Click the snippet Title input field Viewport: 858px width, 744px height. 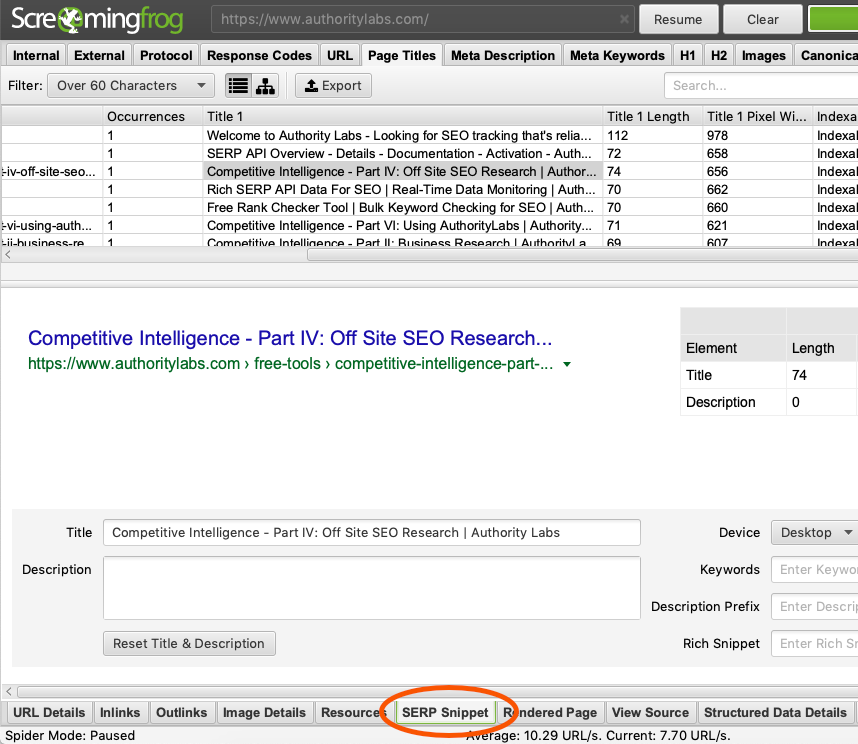[372, 532]
